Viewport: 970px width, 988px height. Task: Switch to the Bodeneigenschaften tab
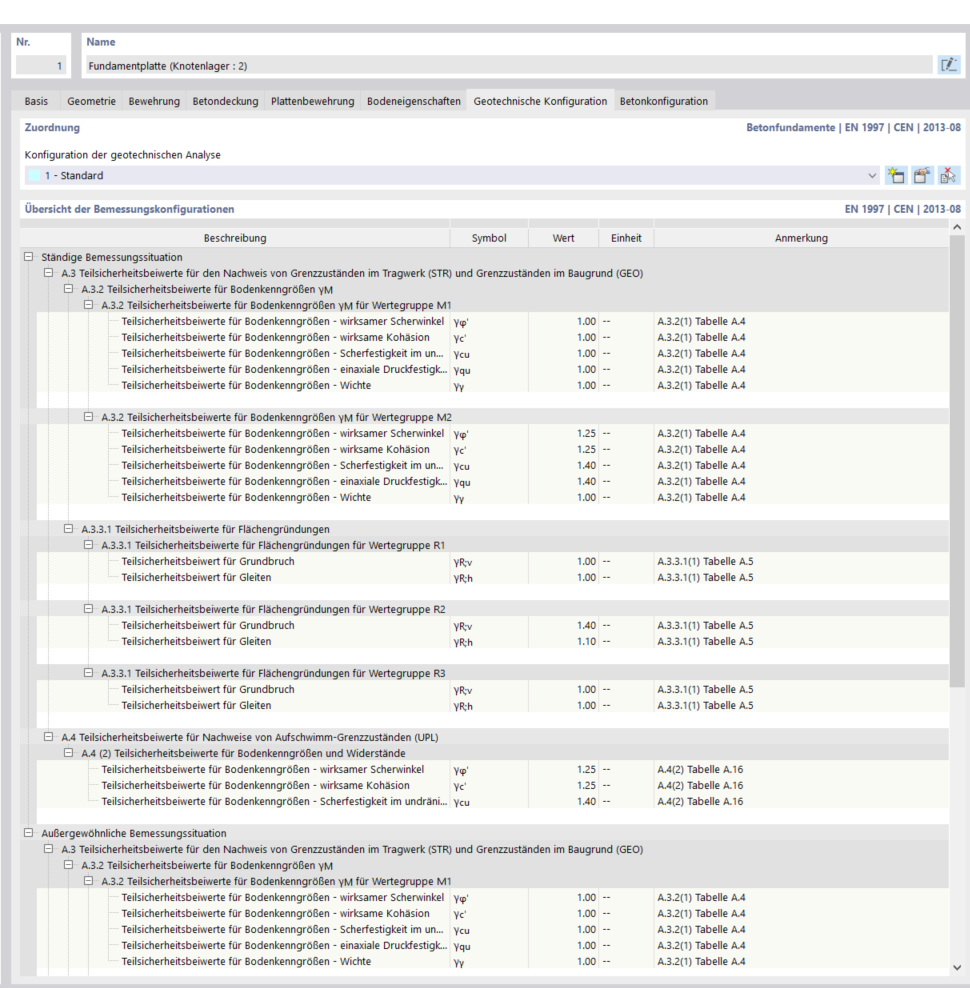point(413,101)
